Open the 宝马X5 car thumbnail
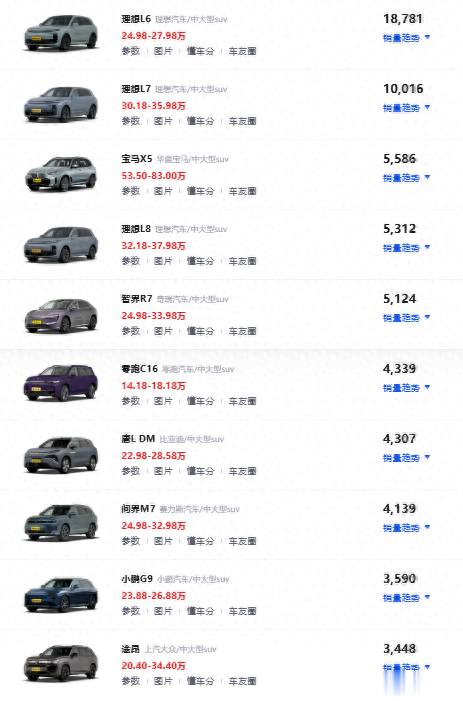The image size is (463, 701). point(61,173)
